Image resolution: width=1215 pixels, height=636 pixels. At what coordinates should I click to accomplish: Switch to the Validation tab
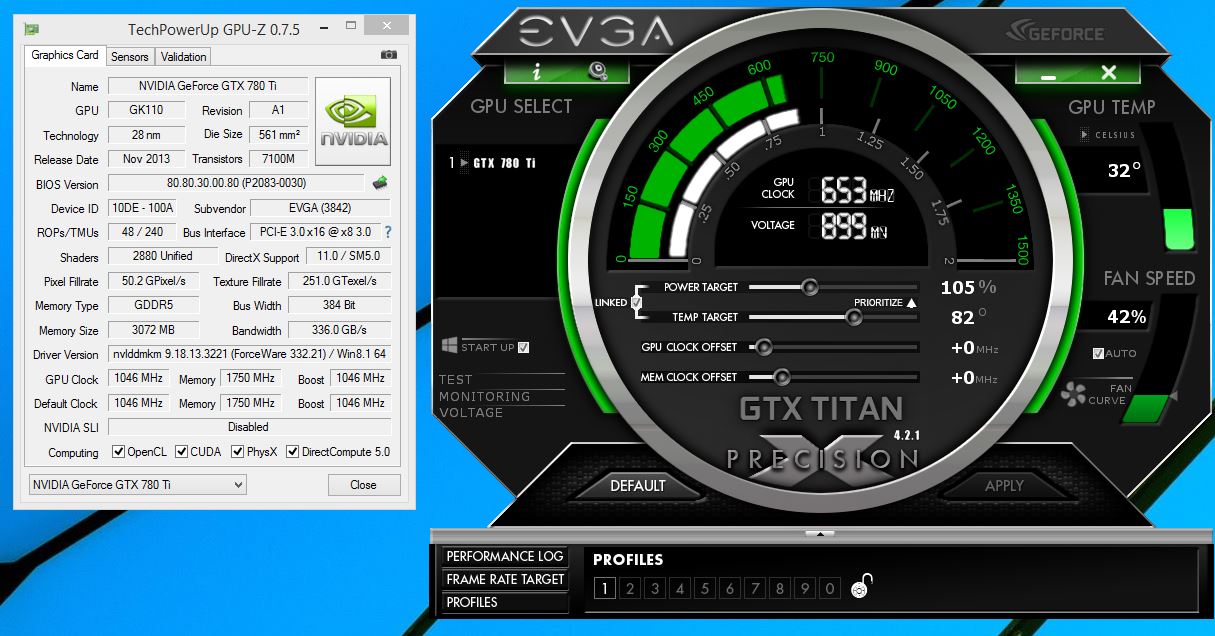[x=183, y=57]
